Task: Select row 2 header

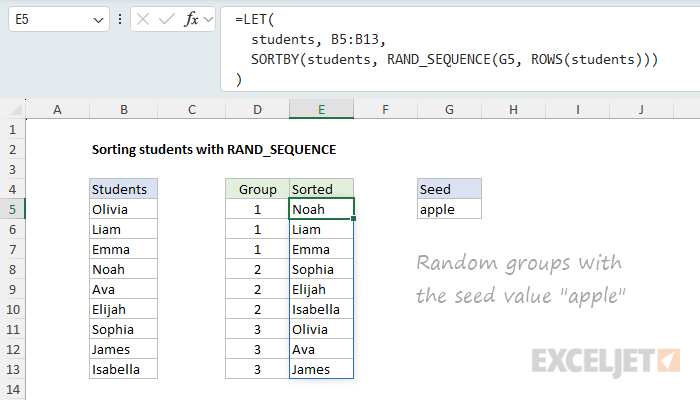Action: coord(12,149)
